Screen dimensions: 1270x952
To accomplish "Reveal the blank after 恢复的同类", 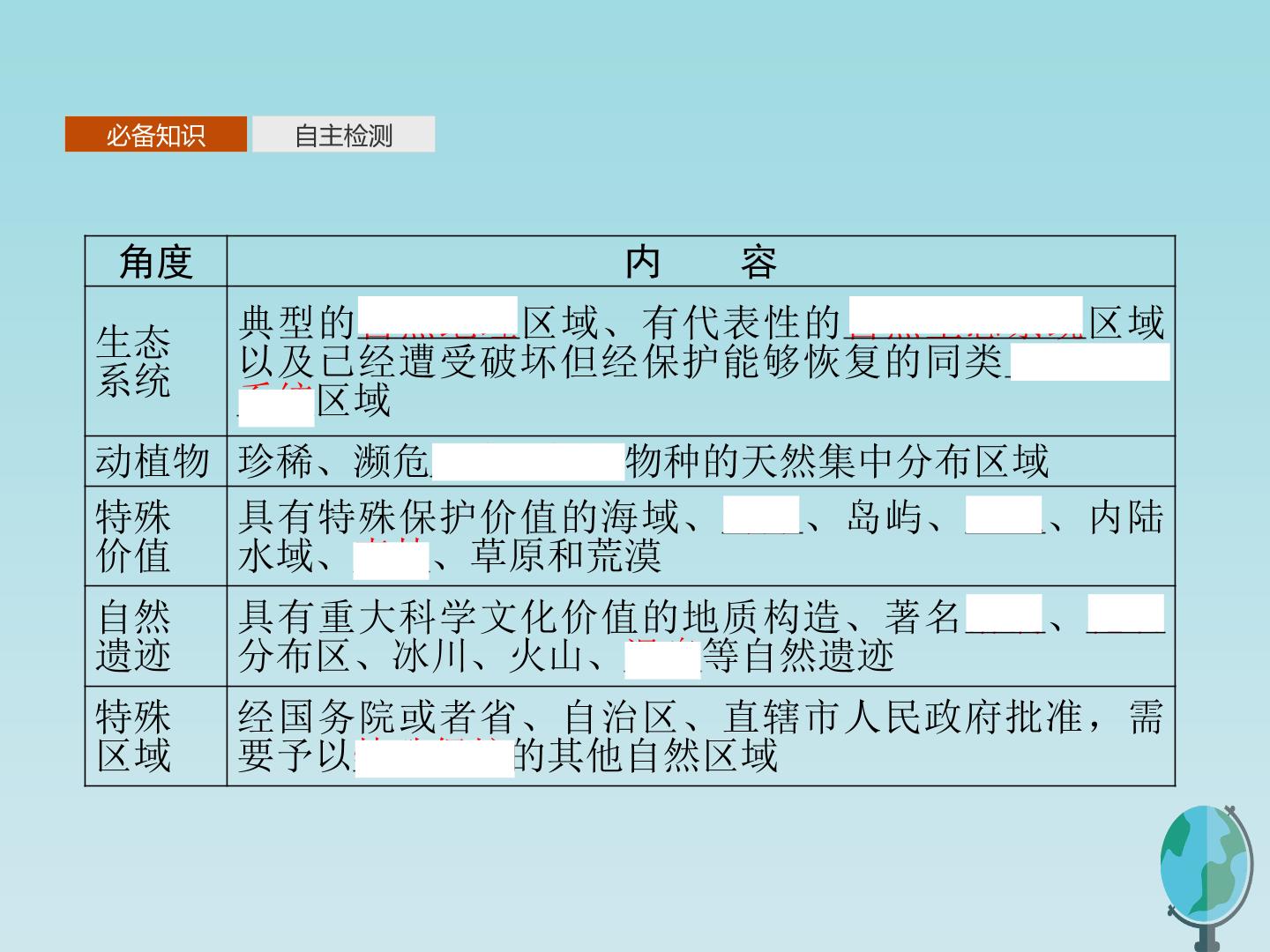I will (1090, 362).
